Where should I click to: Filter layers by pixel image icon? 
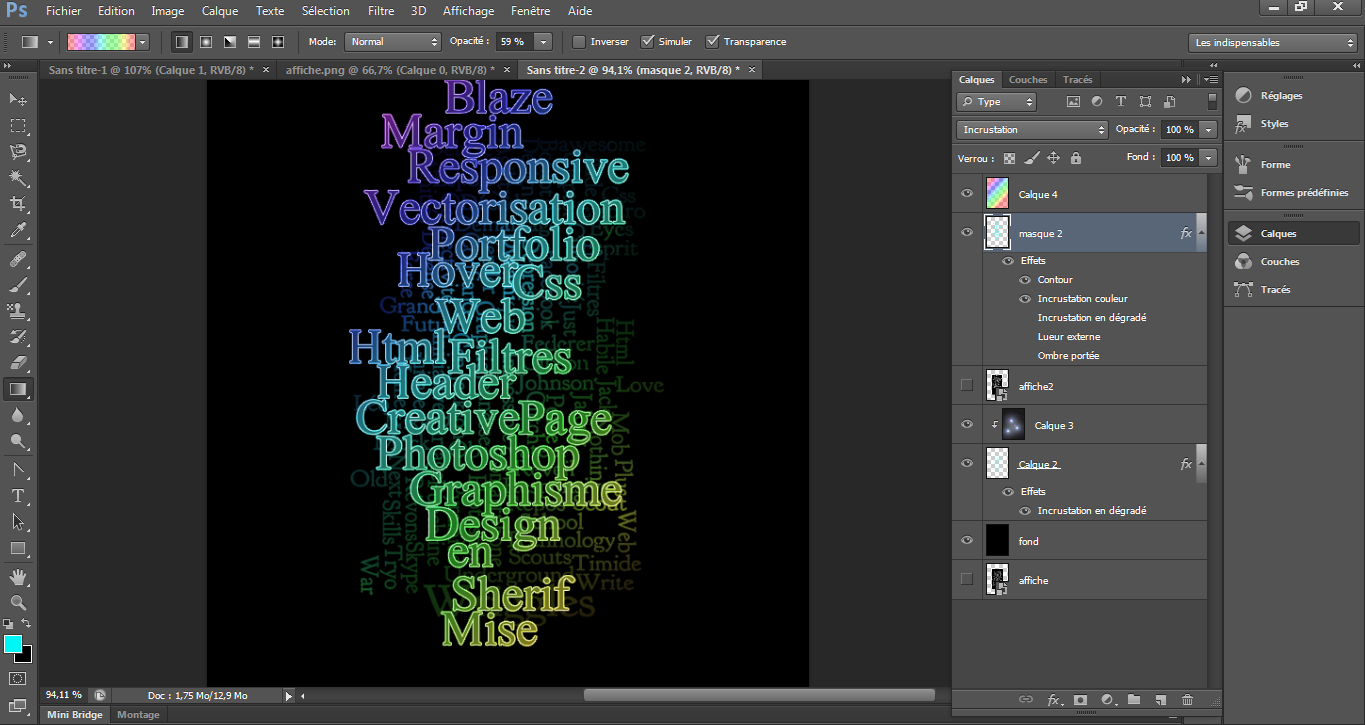1073,102
